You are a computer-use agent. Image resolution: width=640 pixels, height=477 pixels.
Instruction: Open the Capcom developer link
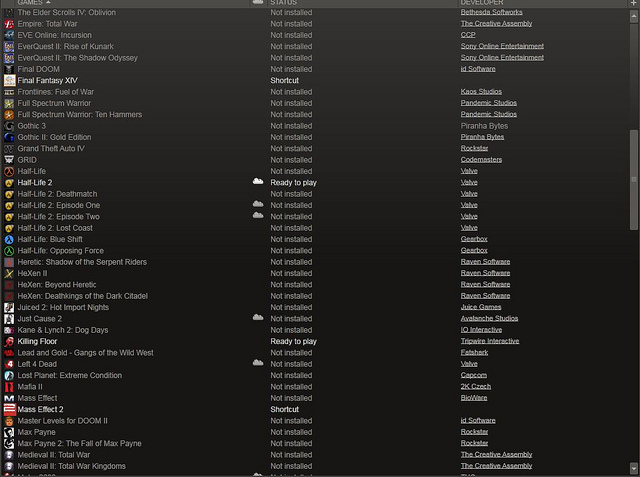(474, 375)
